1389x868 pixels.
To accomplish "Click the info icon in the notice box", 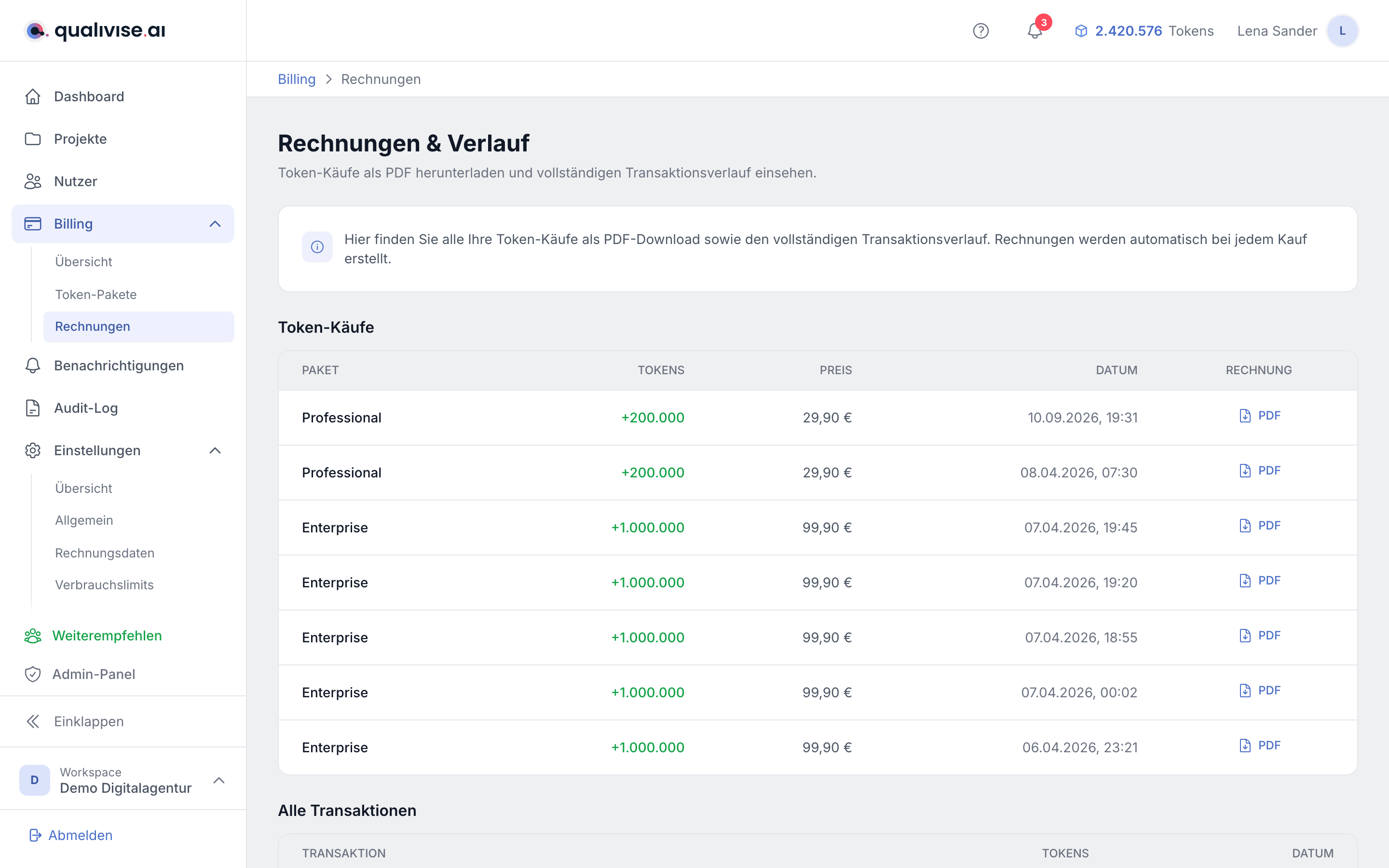I will [x=317, y=247].
